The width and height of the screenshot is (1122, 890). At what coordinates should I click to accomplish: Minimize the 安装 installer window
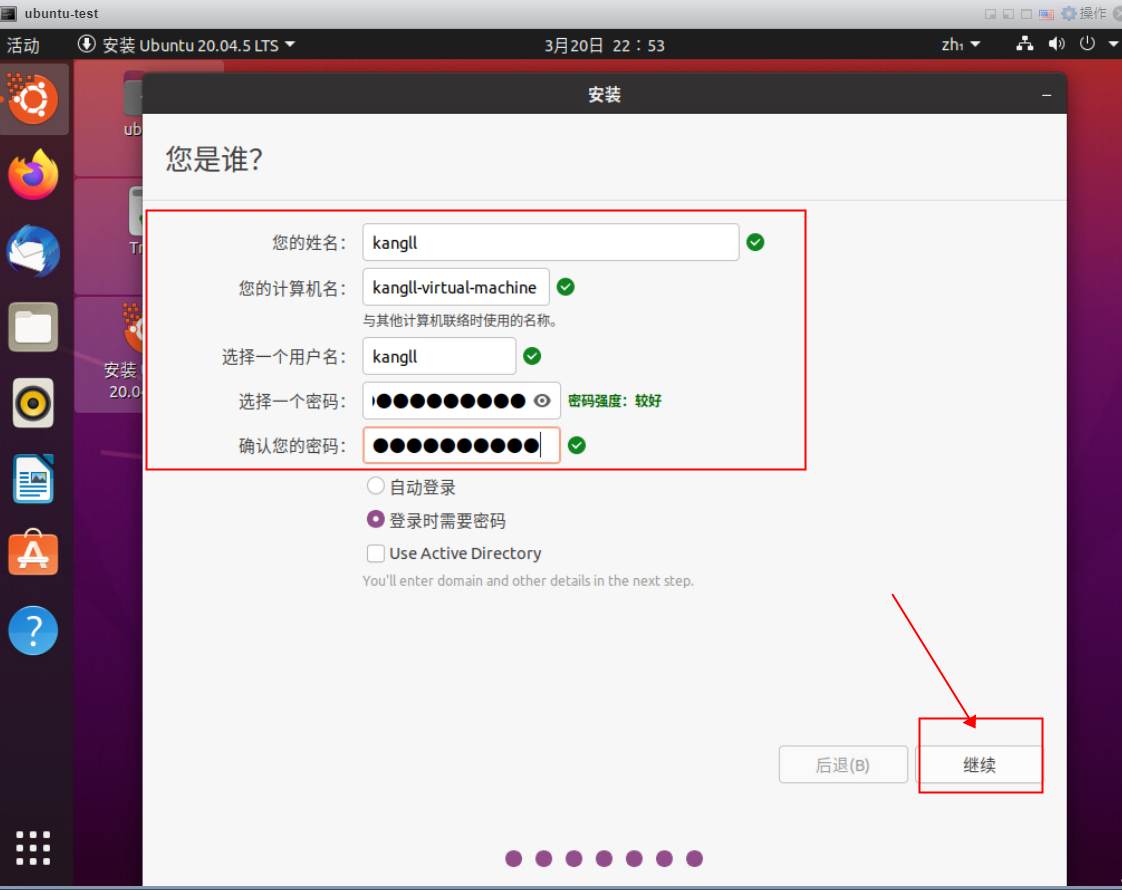1046,95
